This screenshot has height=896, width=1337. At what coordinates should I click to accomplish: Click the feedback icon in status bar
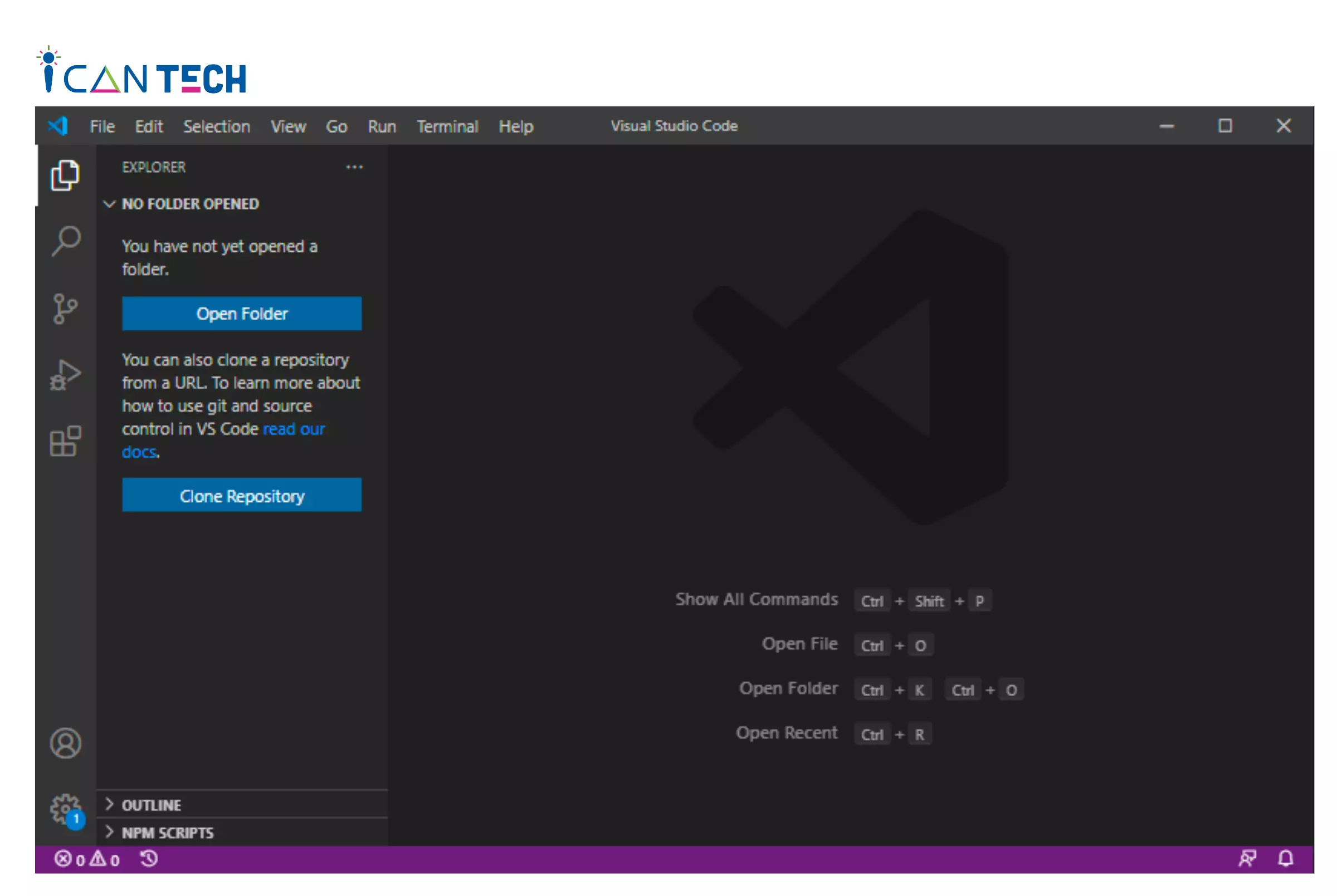pyautogui.click(x=1247, y=858)
